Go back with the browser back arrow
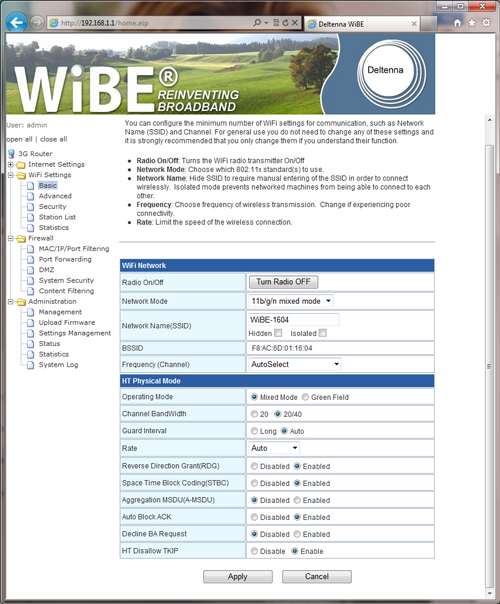The height and width of the screenshot is (604, 500). pyautogui.click(x=17, y=22)
